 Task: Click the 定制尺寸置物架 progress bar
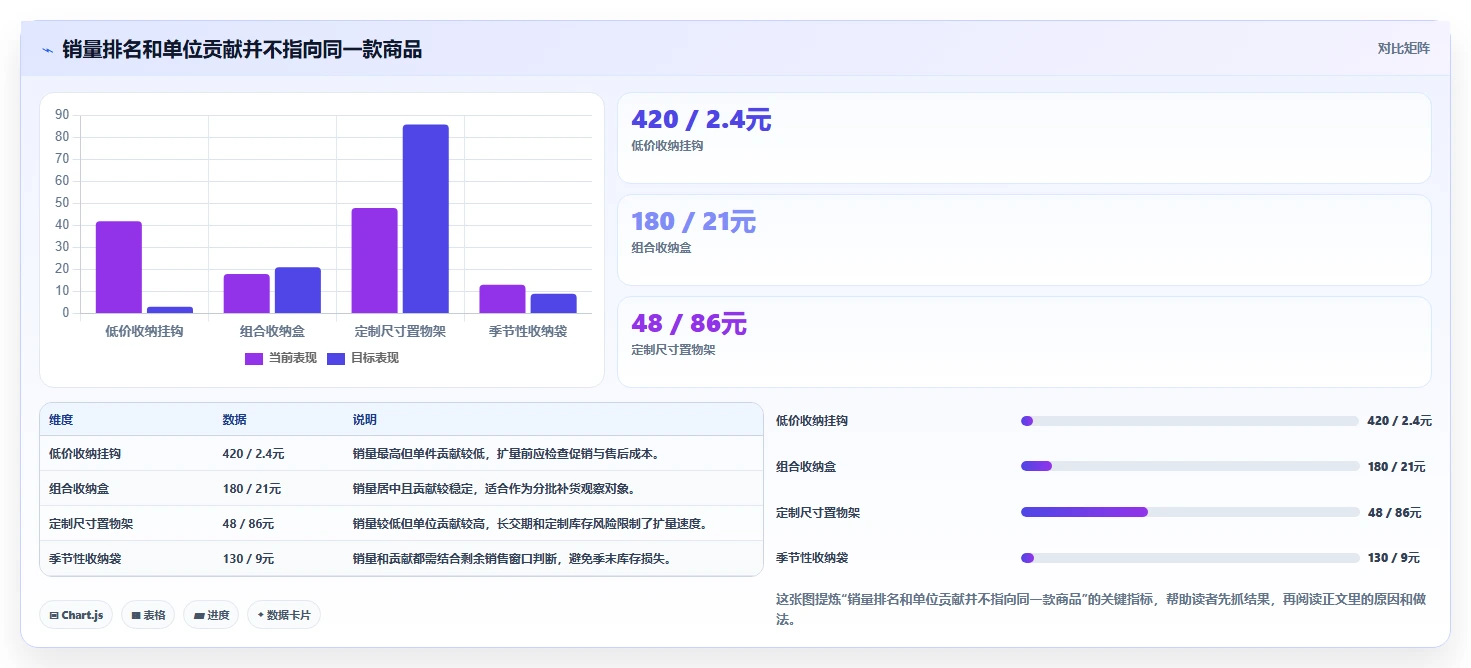pyautogui.click(x=1190, y=512)
